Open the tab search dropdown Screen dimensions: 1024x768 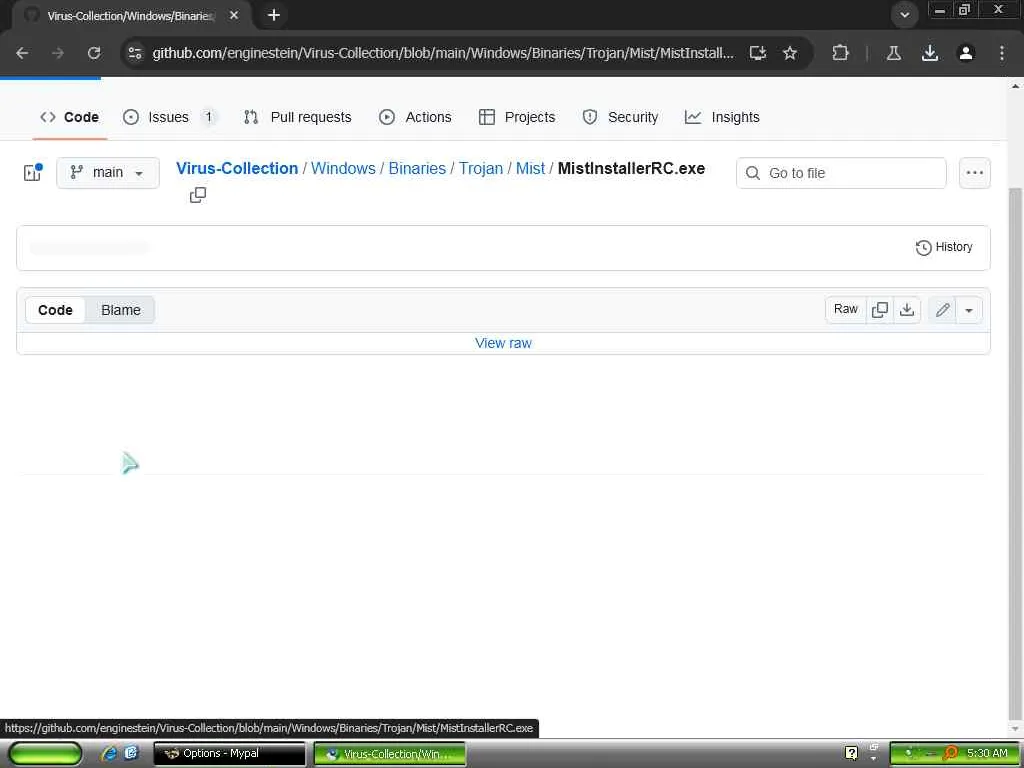click(x=904, y=14)
